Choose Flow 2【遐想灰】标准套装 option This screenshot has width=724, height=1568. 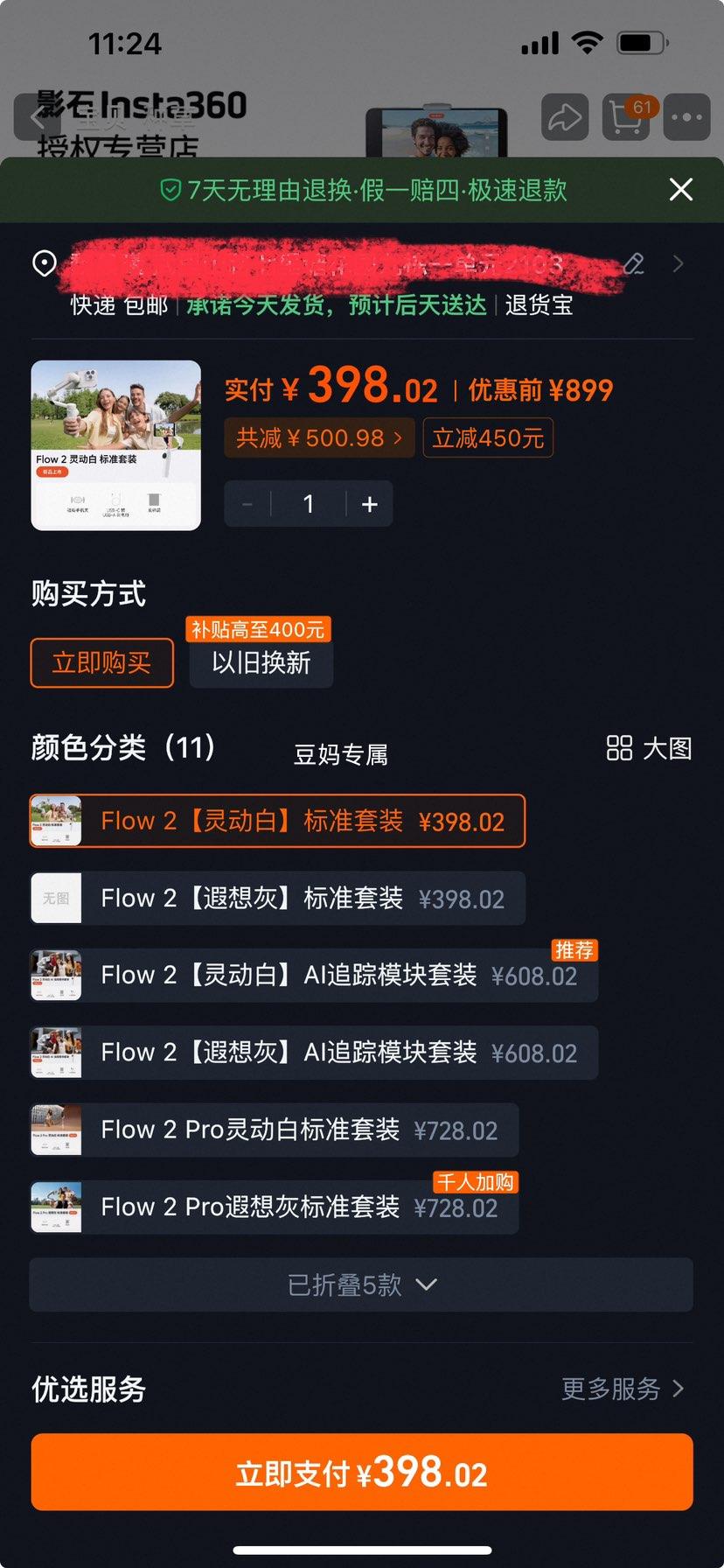point(277,899)
